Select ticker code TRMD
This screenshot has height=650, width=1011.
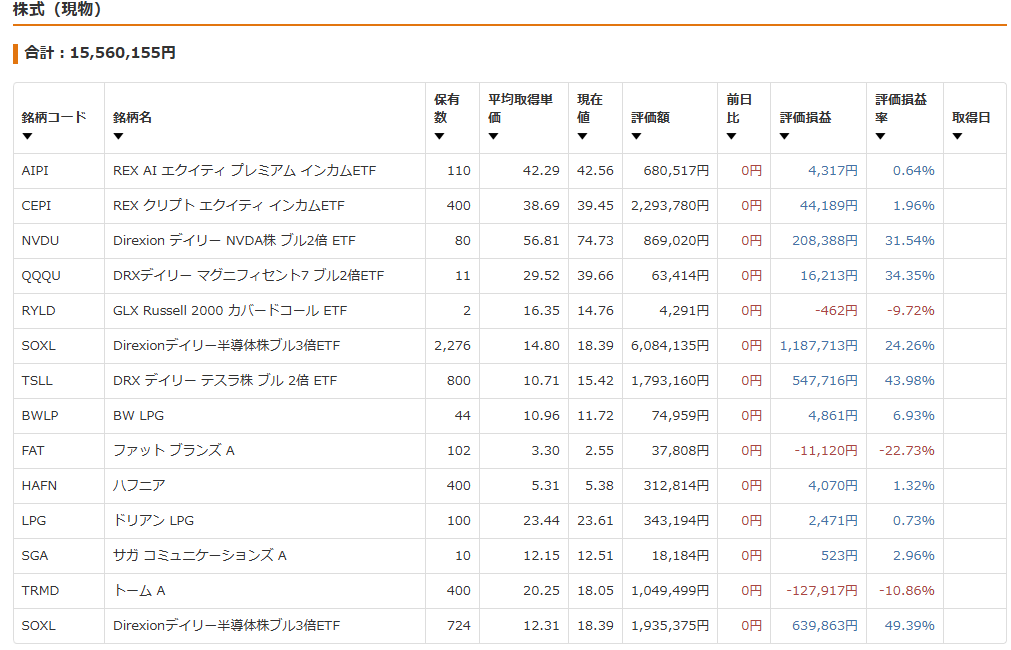point(40,590)
